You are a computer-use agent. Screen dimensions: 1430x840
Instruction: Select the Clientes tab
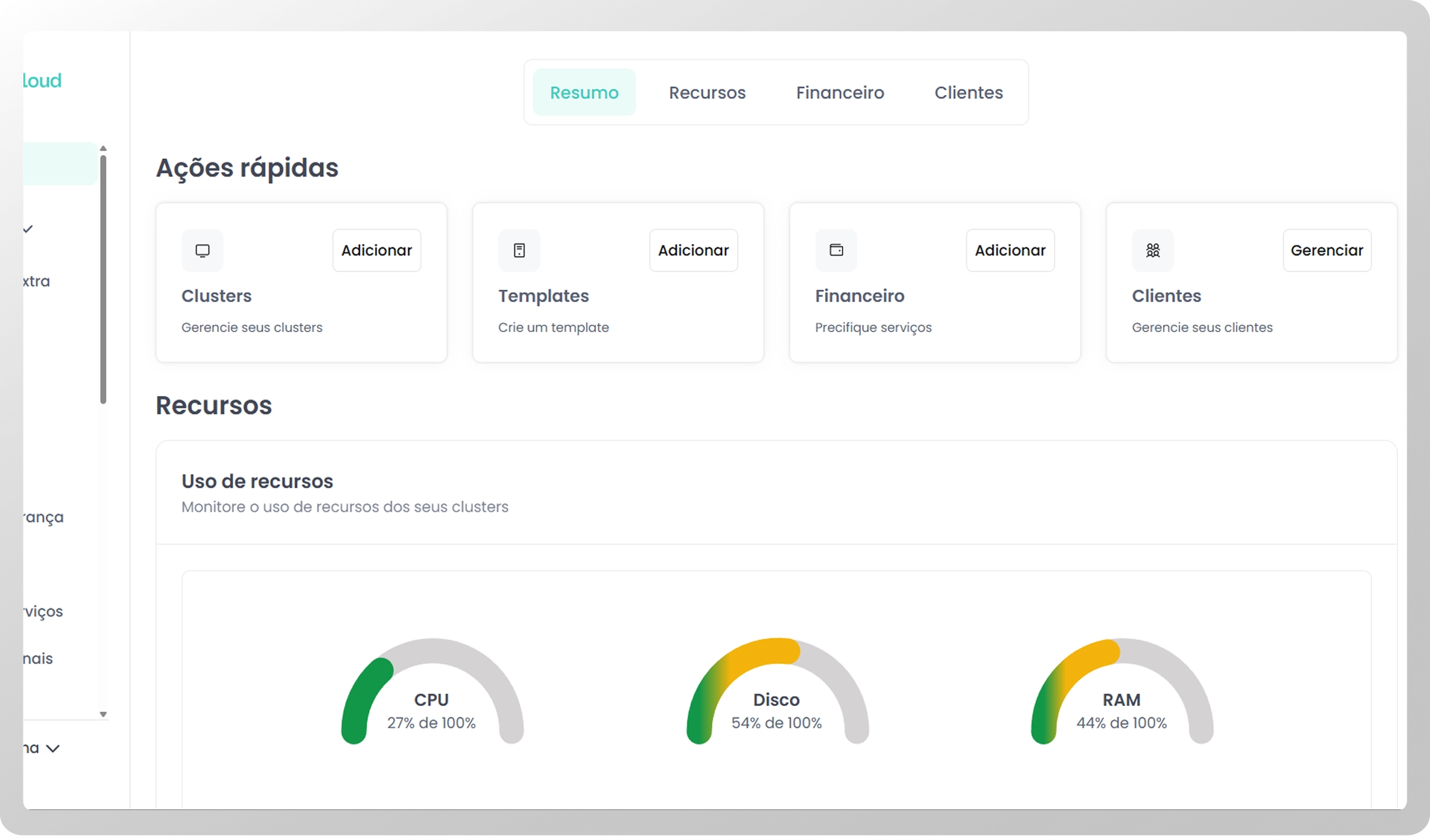coord(968,92)
